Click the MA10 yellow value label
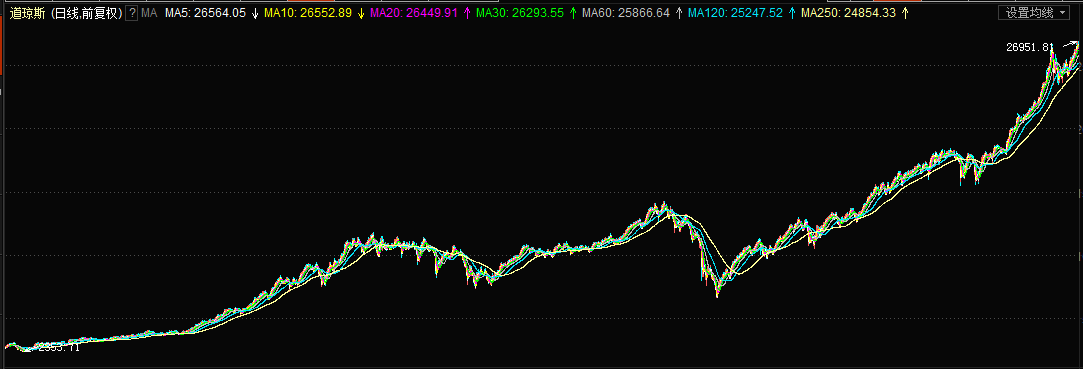 309,12
